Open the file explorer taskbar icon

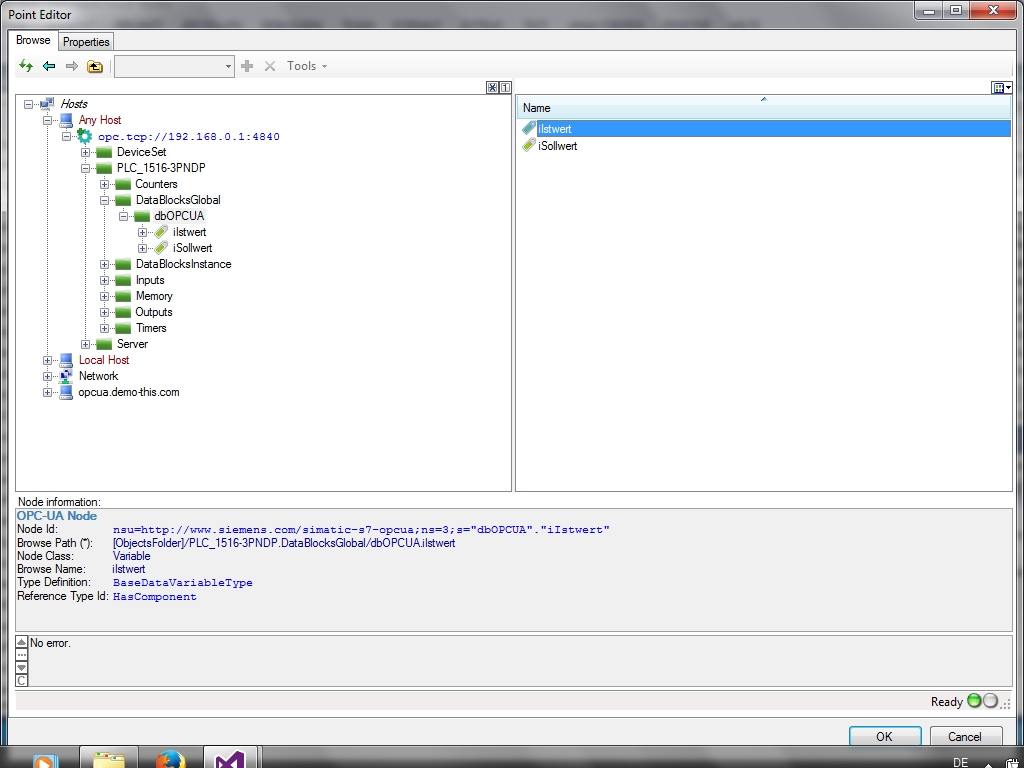tap(109, 760)
